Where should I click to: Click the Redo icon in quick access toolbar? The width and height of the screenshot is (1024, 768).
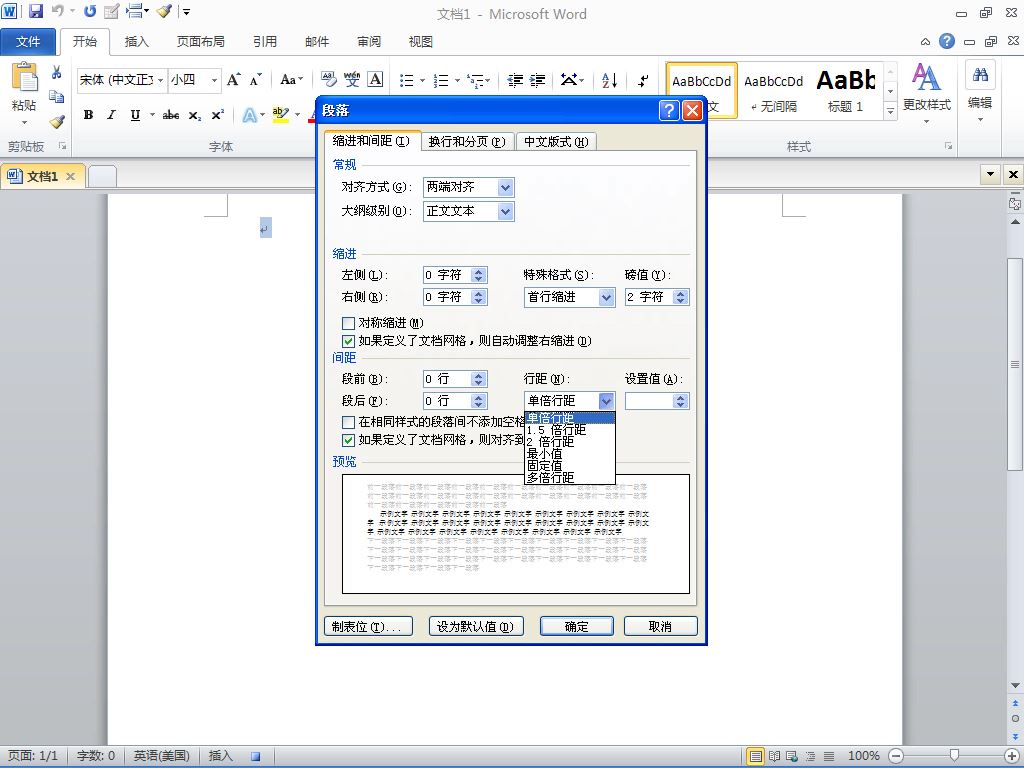89,11
